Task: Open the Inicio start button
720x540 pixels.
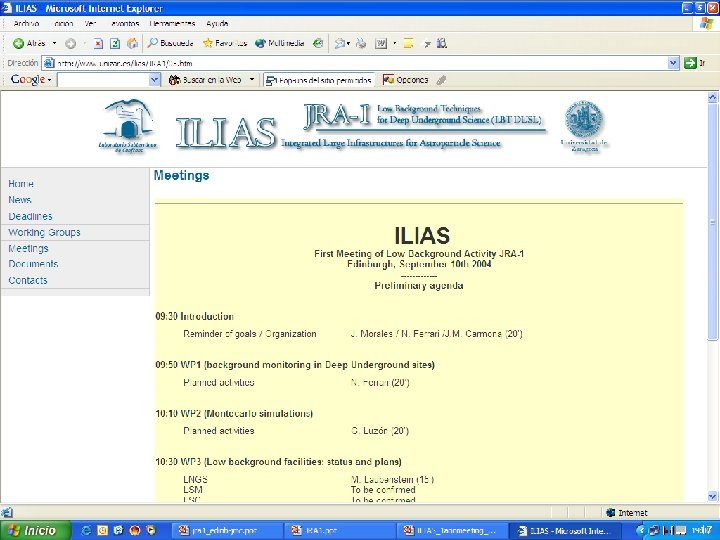Action: (36, 531)
